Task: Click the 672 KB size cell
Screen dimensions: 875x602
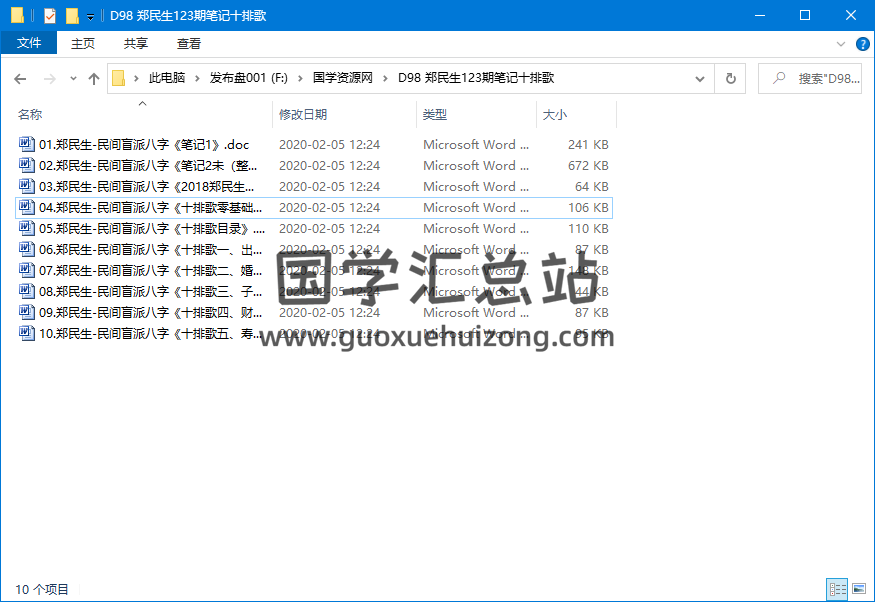Action: pyautogui.click(x=588, y=166)
